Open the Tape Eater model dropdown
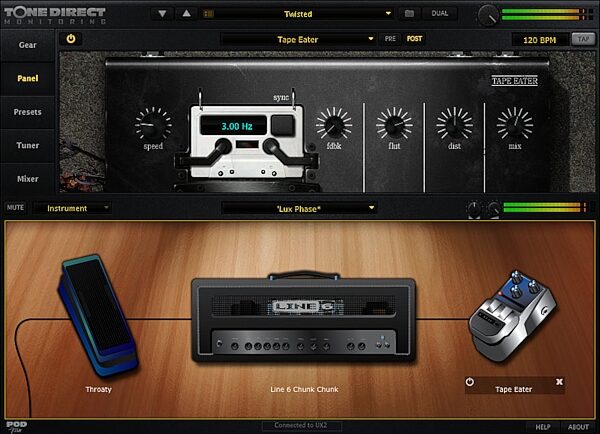Image resolution: width=600 pixels, height=434 pixels. tap(298, 39)
